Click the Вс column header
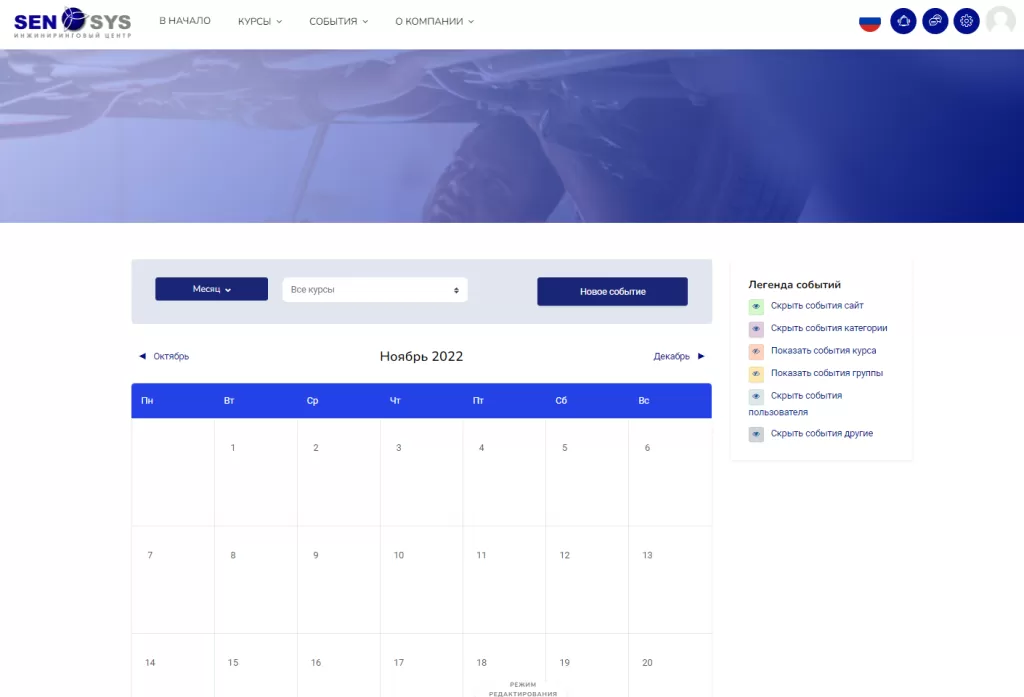This screenshot has width=1024, height=697. coord(644,400)
